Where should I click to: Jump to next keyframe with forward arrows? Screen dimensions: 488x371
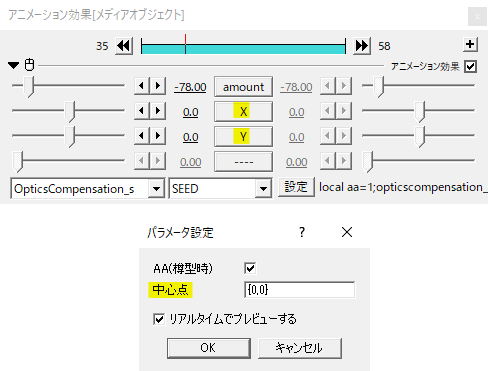pos(362,46)
